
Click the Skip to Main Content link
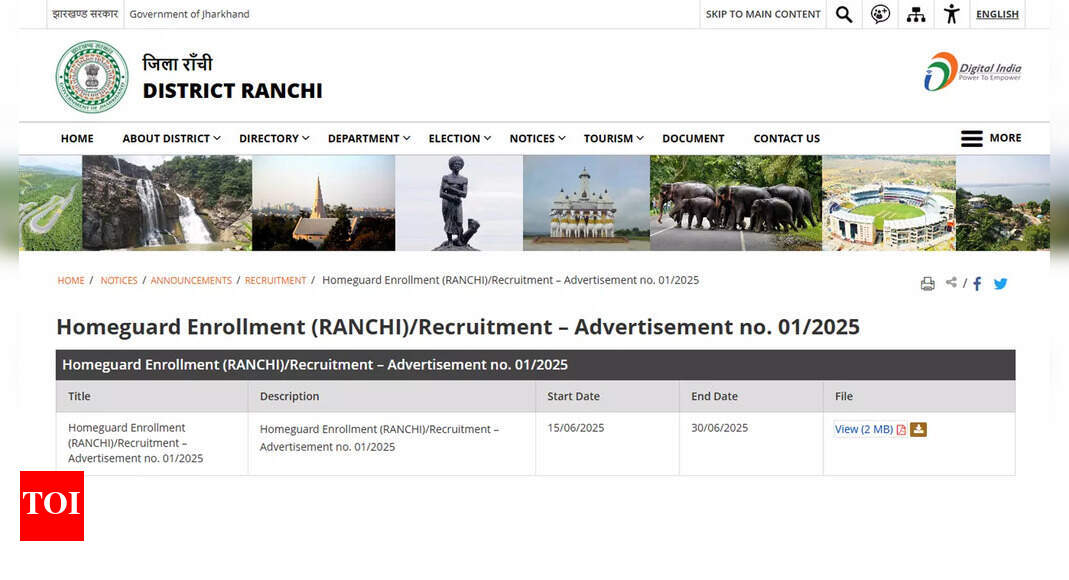763,14
